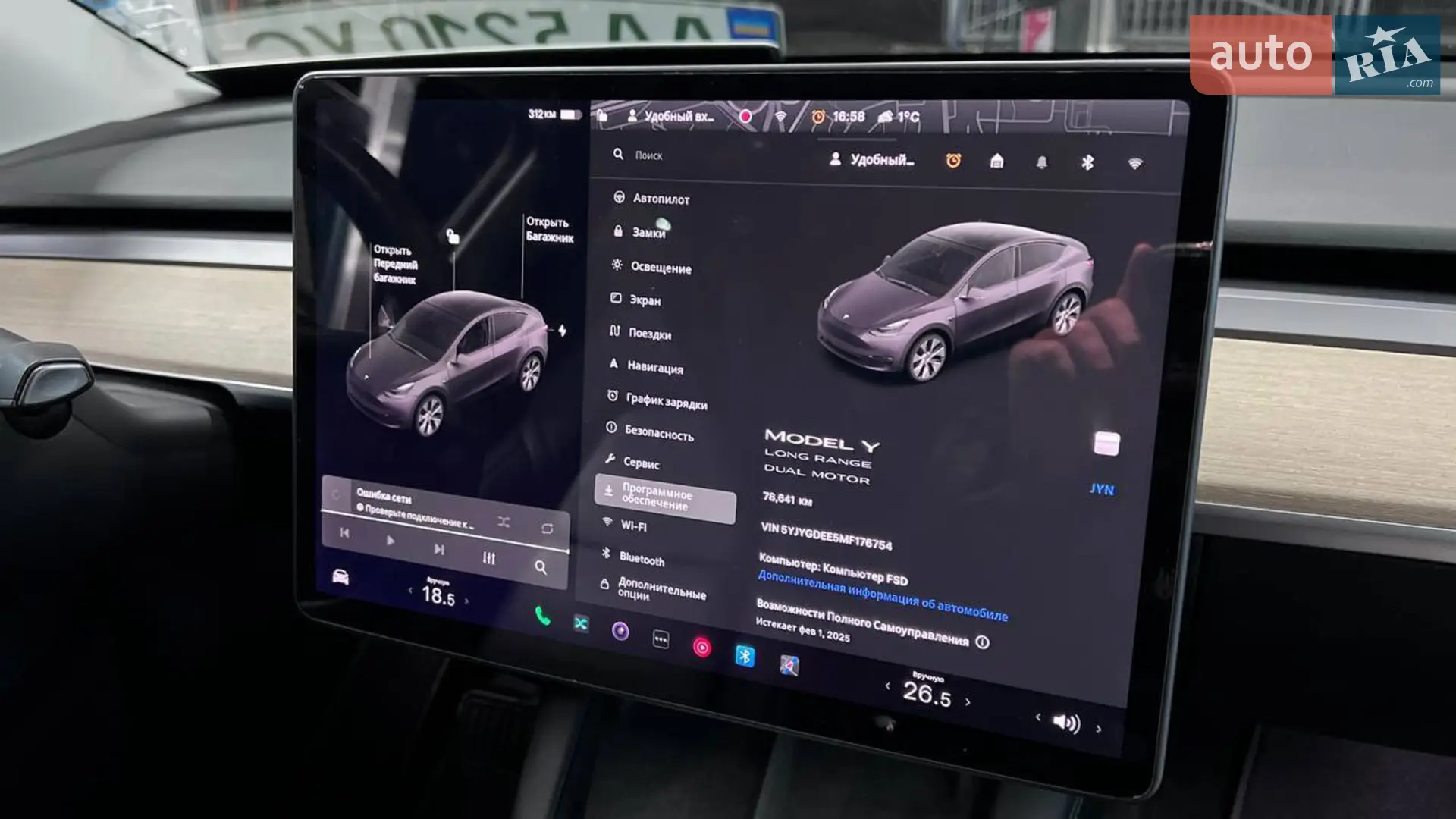
Task: Tap the HomeLink garage icon
Action: [997, 161]
